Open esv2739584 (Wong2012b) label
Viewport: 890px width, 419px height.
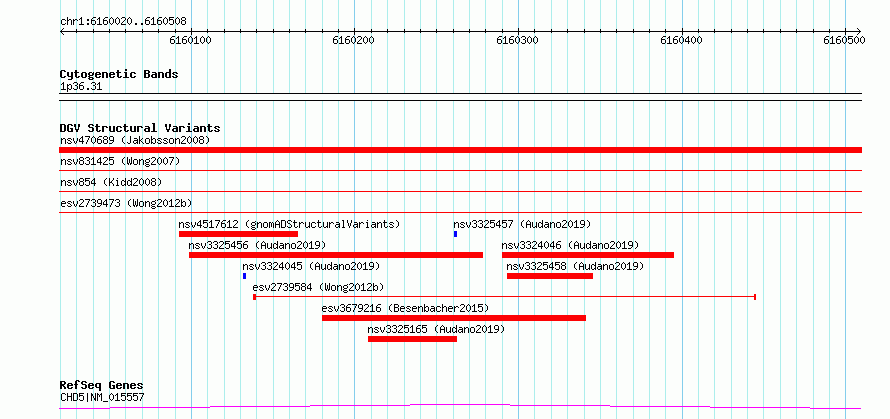pyautogui.click(x=318, y=287)
